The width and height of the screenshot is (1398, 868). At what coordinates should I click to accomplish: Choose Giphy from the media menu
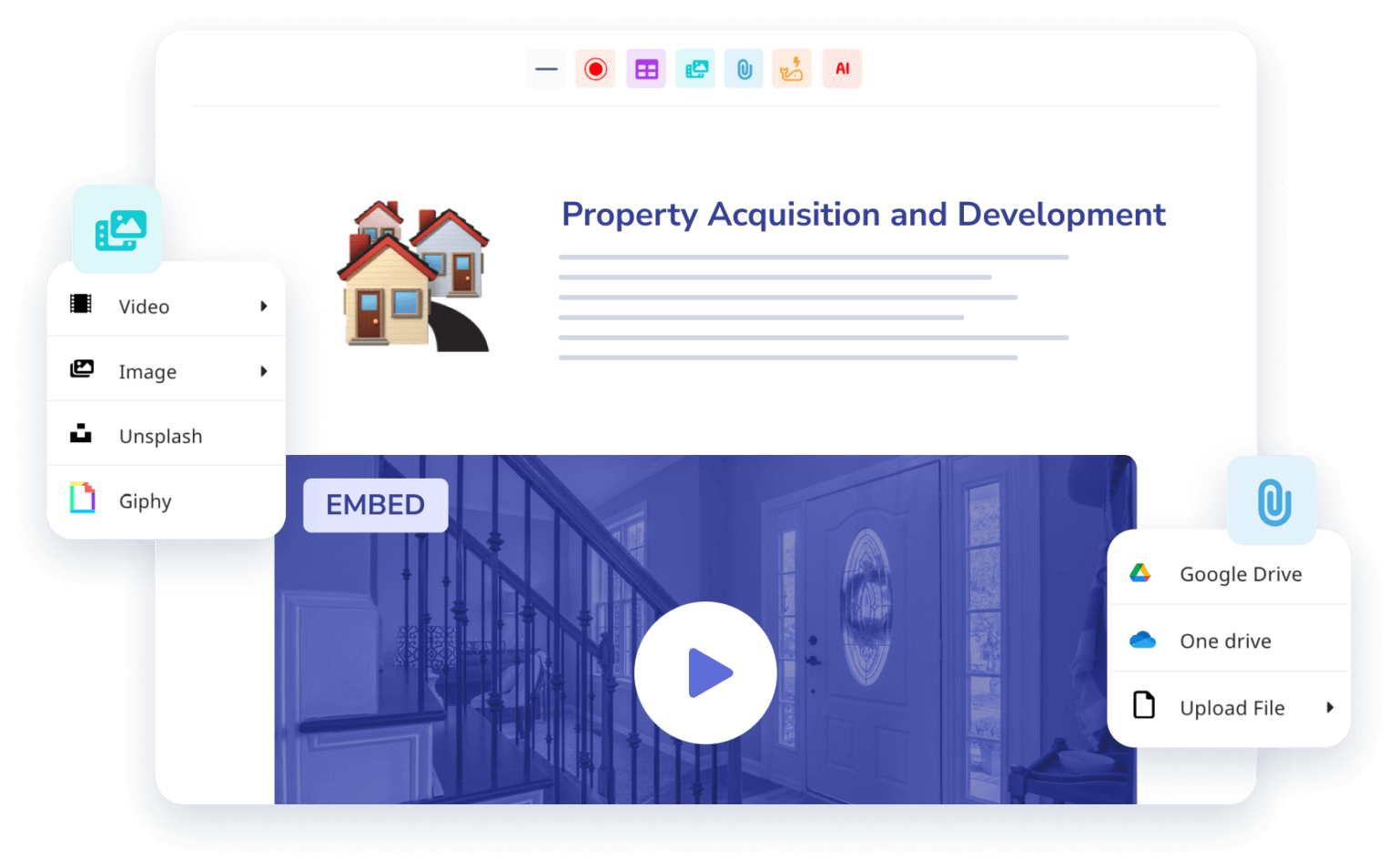[146, 501]
